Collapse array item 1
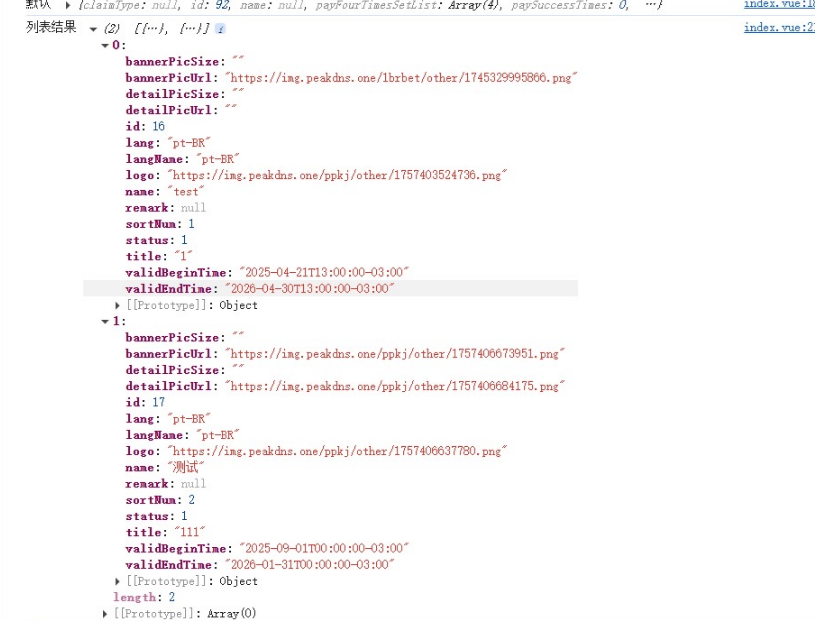 coord(105,322)
